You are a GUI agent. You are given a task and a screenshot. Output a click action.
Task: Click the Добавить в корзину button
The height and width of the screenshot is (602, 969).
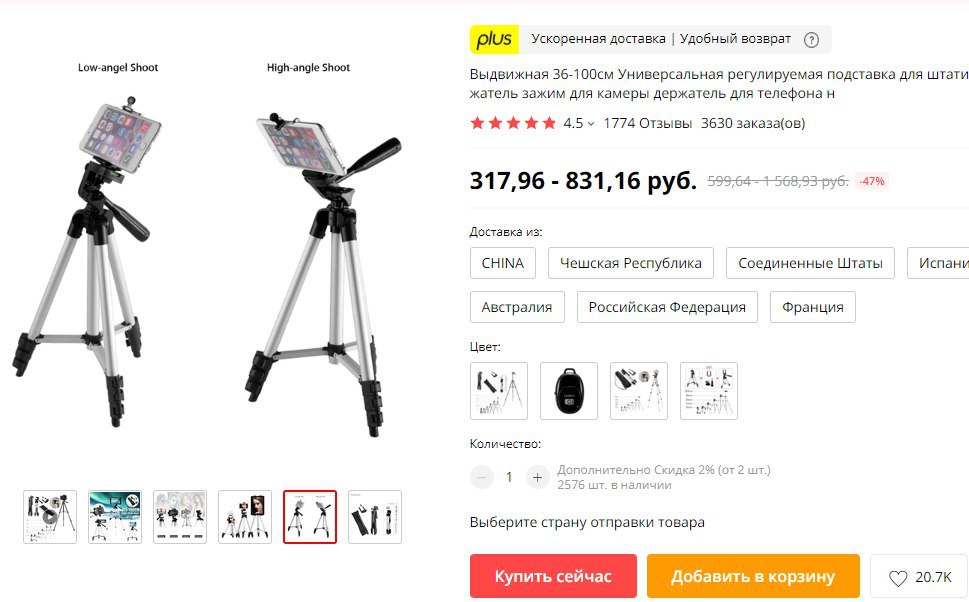[753, 576]
